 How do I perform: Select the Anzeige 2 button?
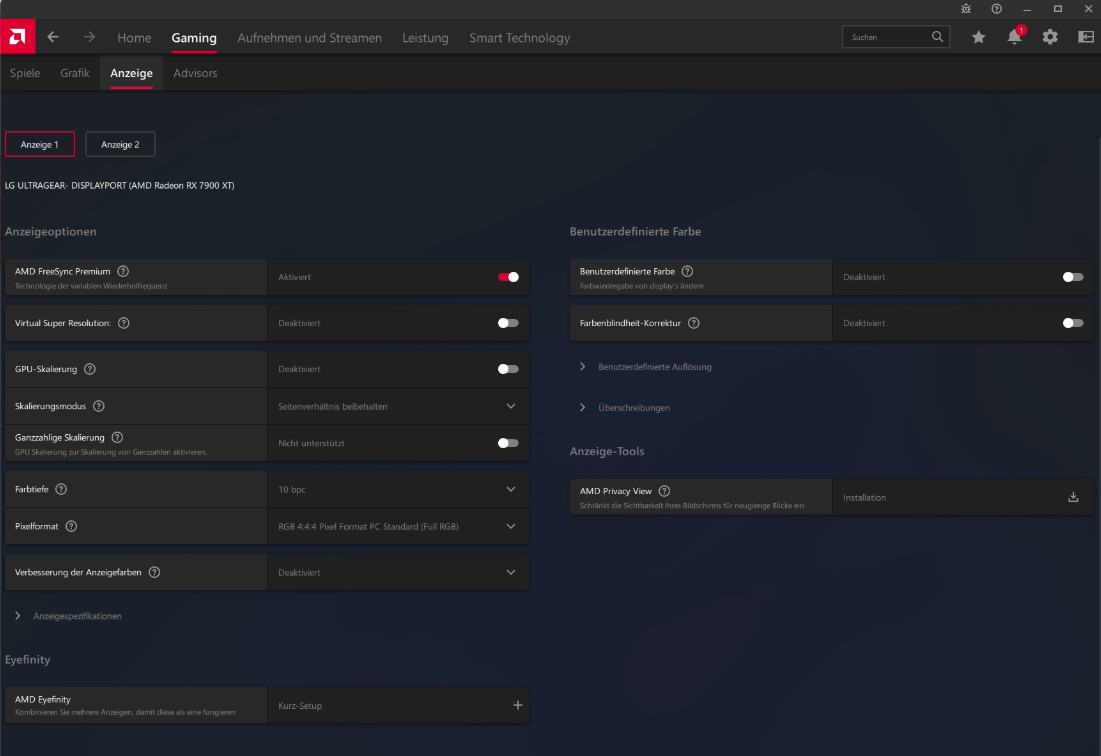[x=120, y=145]
